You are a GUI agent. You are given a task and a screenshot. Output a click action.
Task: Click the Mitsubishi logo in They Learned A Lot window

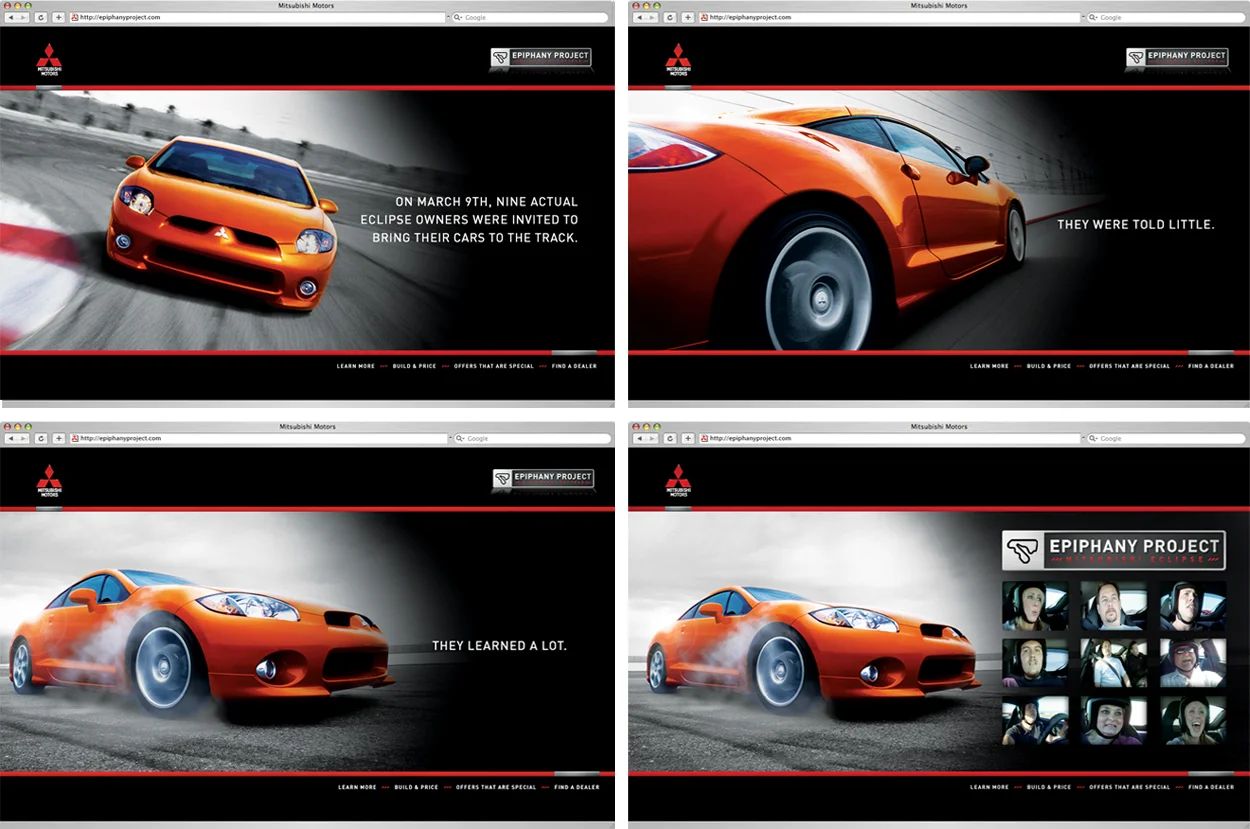click(x=49, y=481)
